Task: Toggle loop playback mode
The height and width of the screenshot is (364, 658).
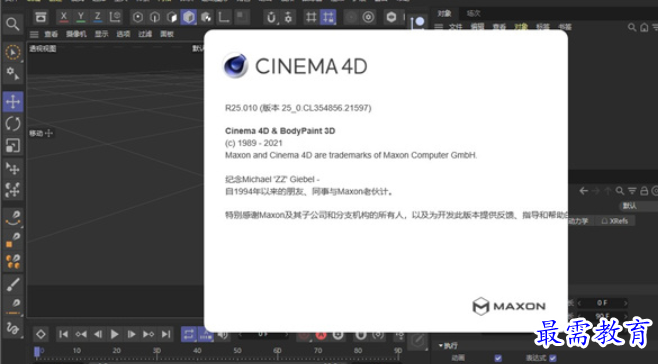Action: click(189, 334)
